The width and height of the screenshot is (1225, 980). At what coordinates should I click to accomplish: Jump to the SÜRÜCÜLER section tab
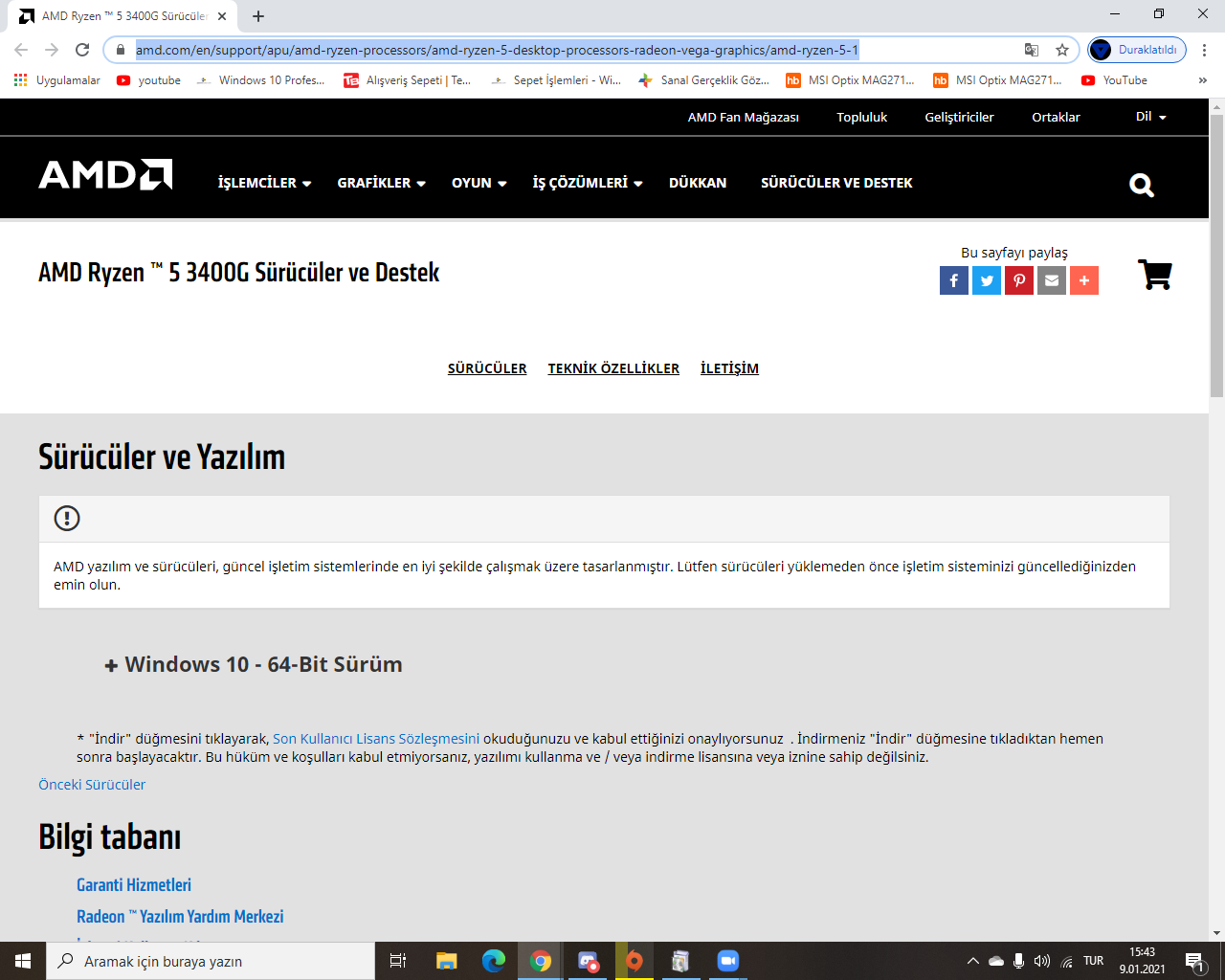487,368
